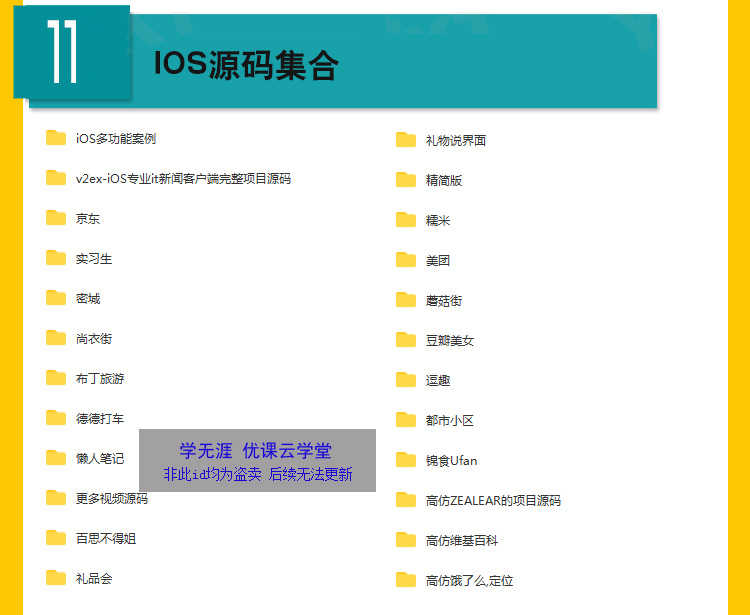
Task: Click folder icon beside v2ex-iOS专业it新闻客户端完整项目源码
Action: click(x=56, y=178)
